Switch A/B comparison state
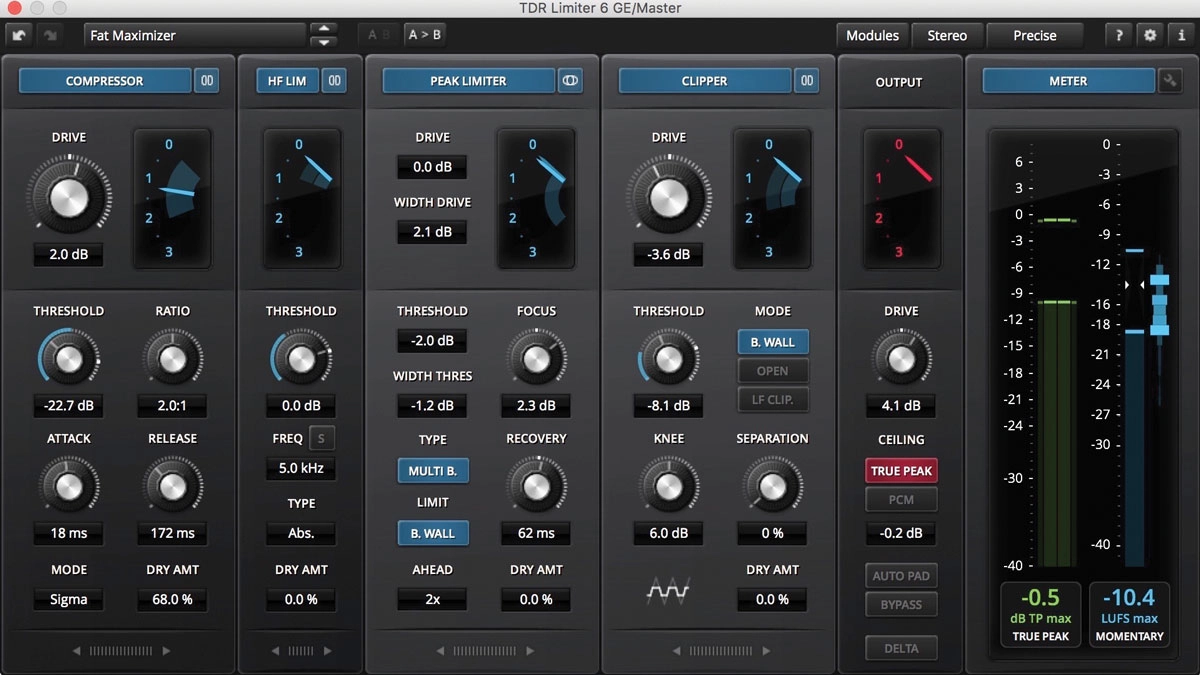This screenshot has height=675, width=1200. [x=379, y=35]
